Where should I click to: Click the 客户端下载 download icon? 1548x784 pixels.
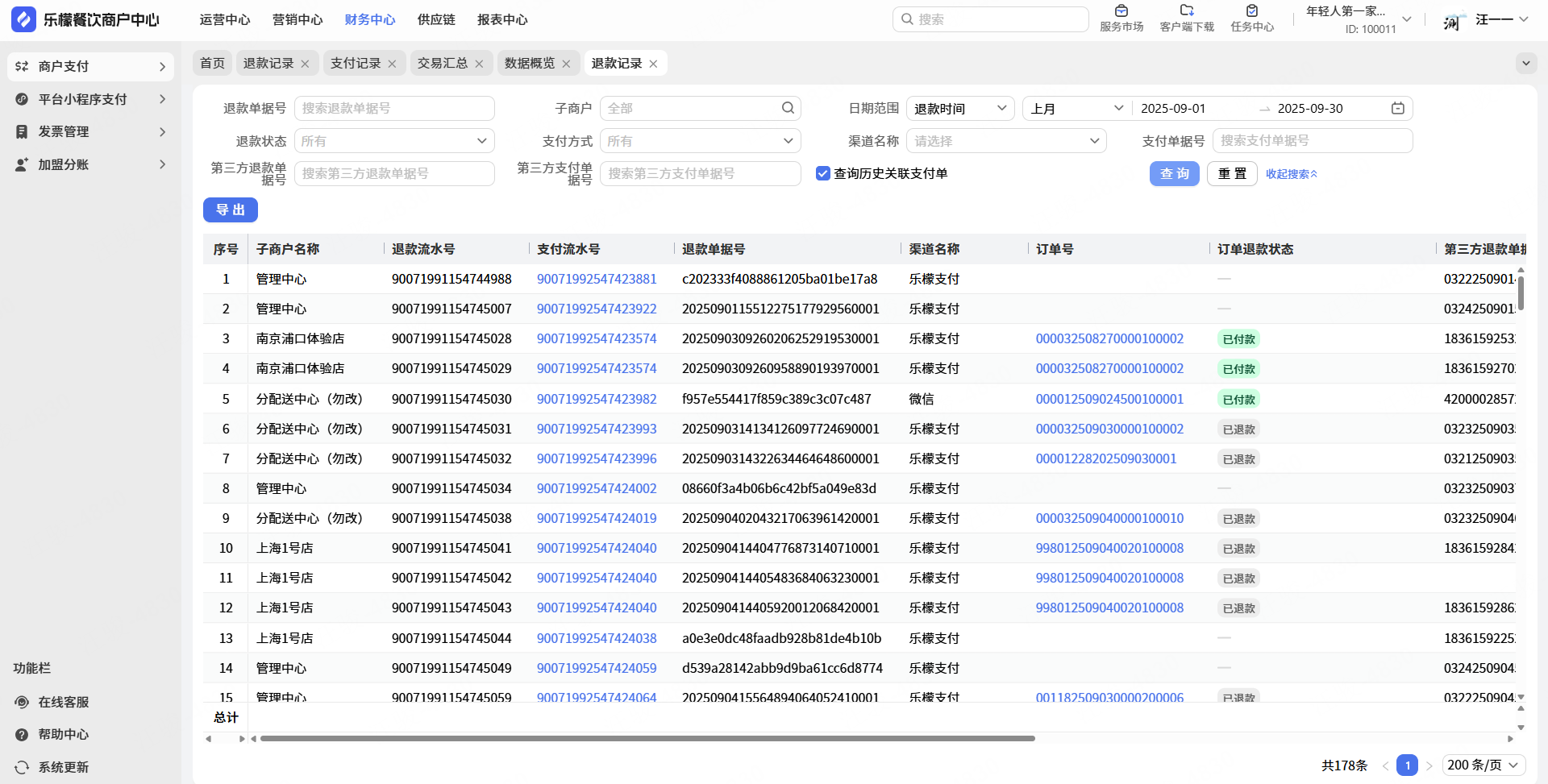1186,11
